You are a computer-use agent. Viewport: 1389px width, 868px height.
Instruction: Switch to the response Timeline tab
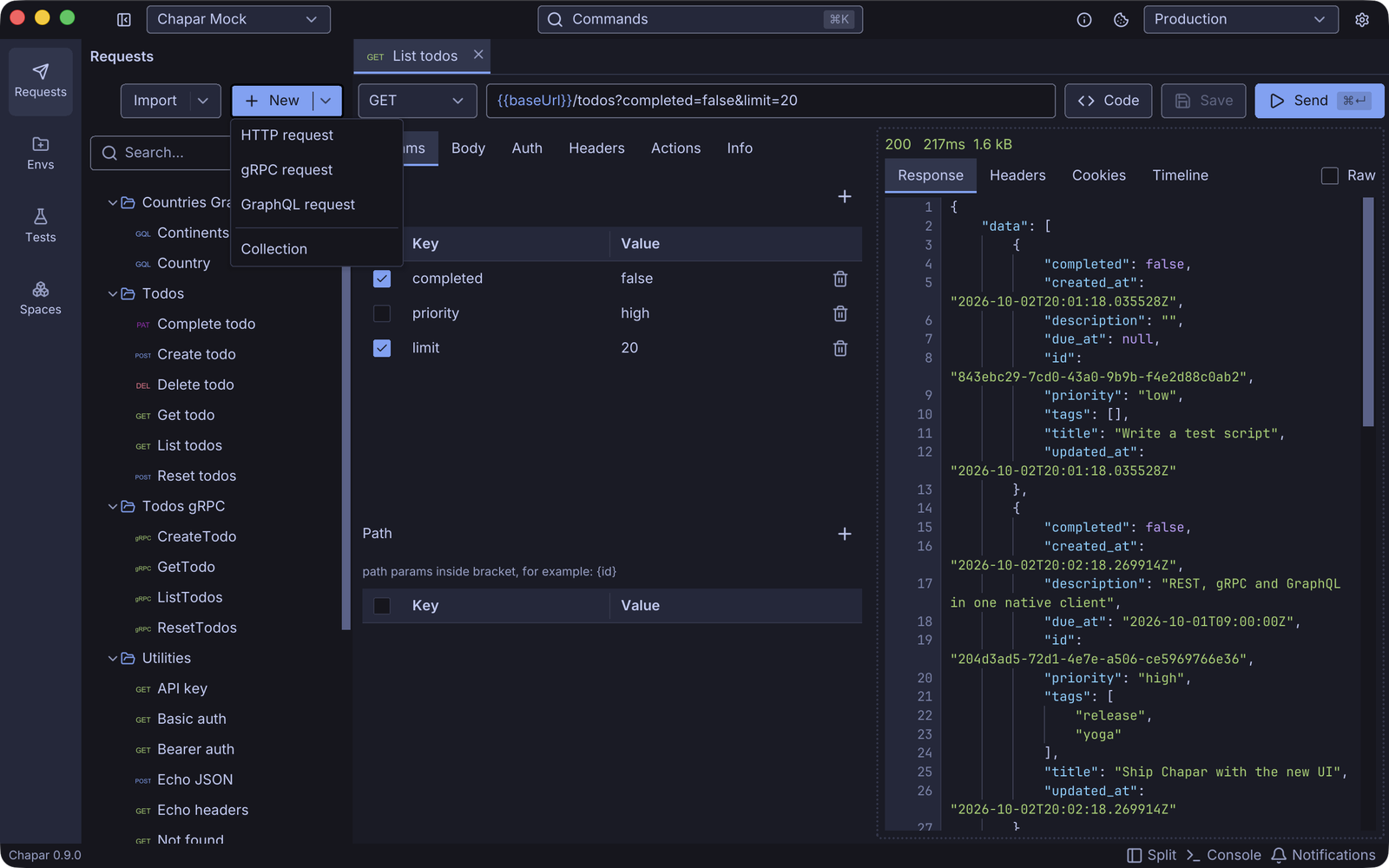[1180, 175]
